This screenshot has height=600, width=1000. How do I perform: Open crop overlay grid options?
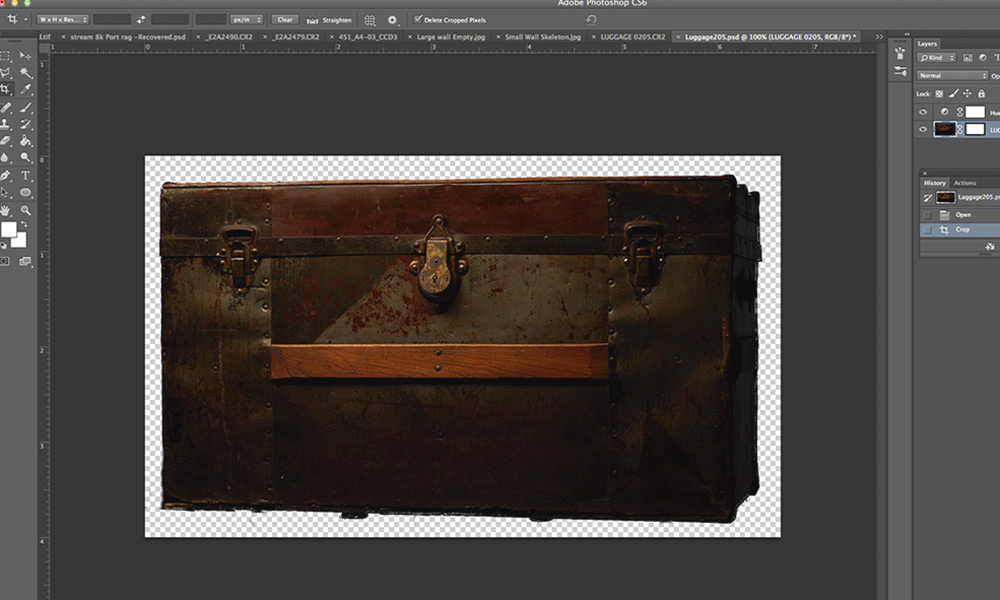(x=370, y=19)
